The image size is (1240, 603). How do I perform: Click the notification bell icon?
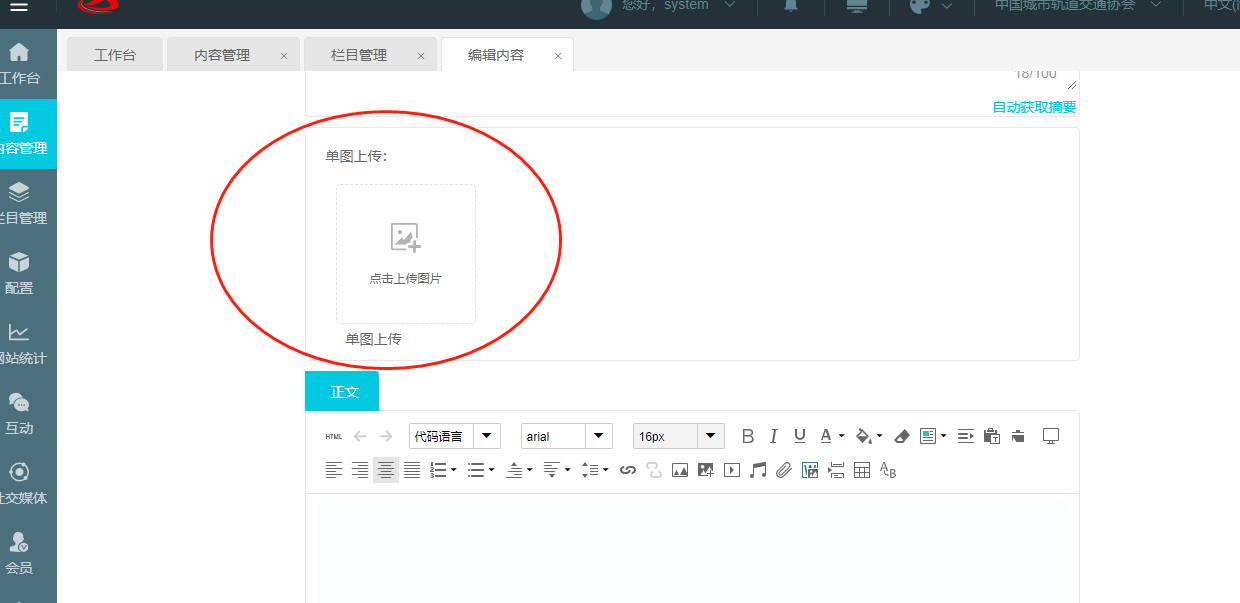pos(791,6)
